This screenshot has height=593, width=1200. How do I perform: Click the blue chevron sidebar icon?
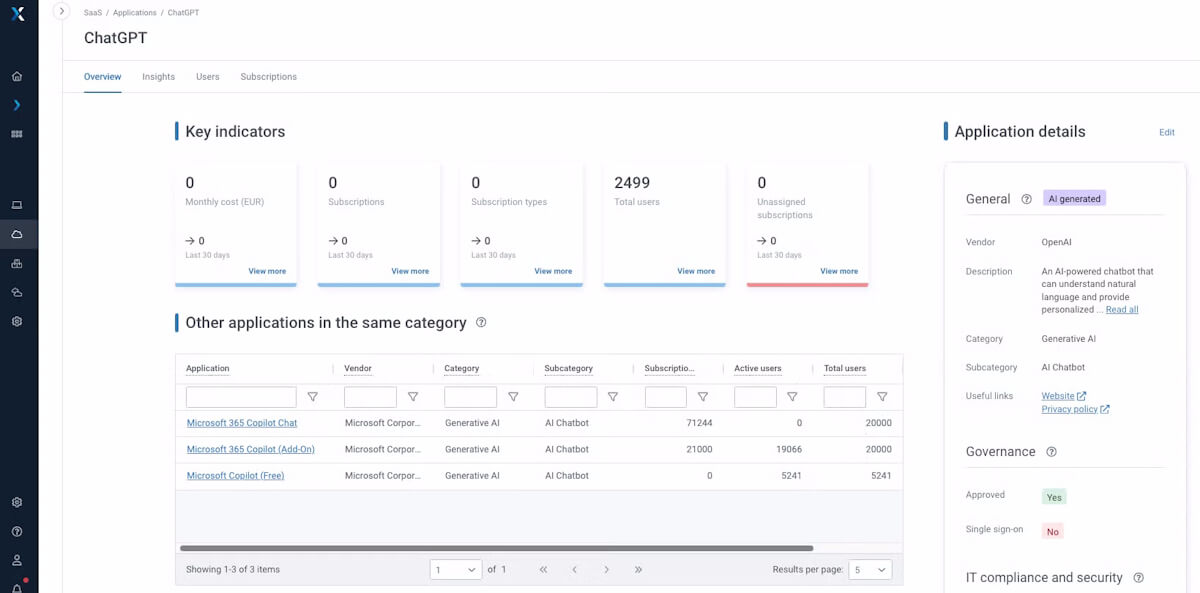coord(17,105)
